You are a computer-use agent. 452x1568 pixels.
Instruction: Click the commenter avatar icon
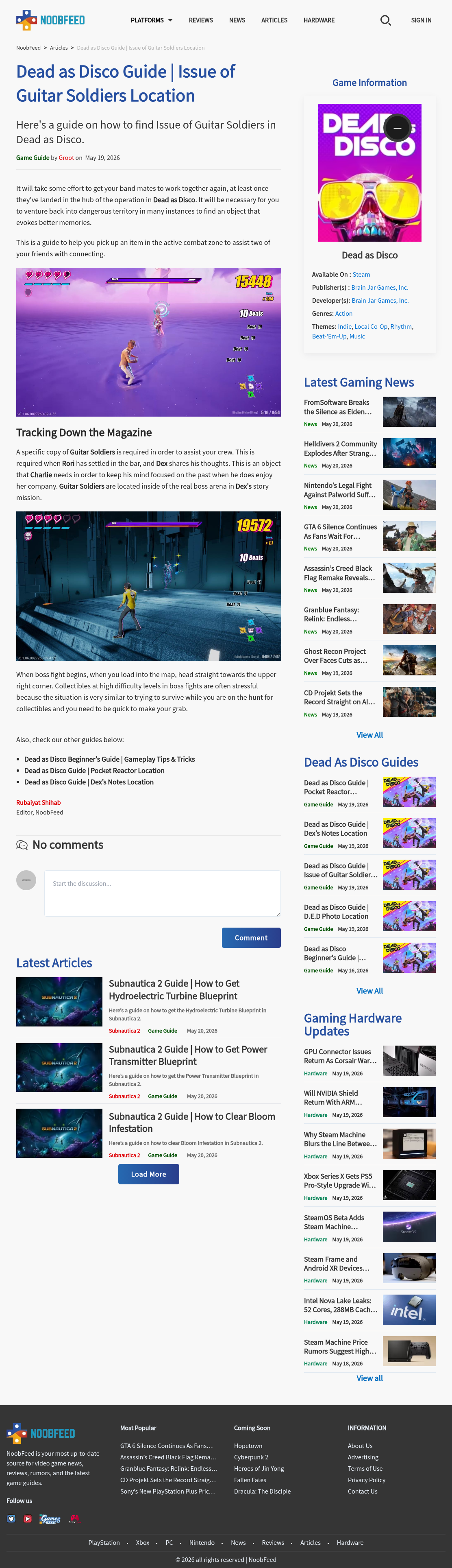point(26,880)
